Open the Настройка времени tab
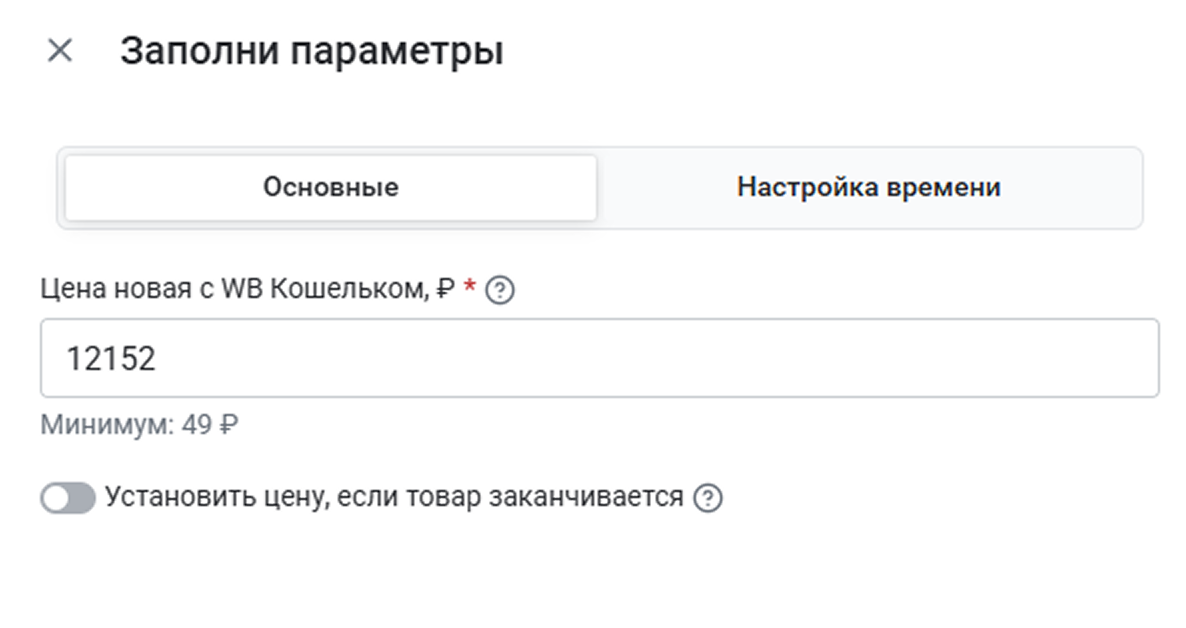This screenshot has height=628, width=1186. pos(869,188)
